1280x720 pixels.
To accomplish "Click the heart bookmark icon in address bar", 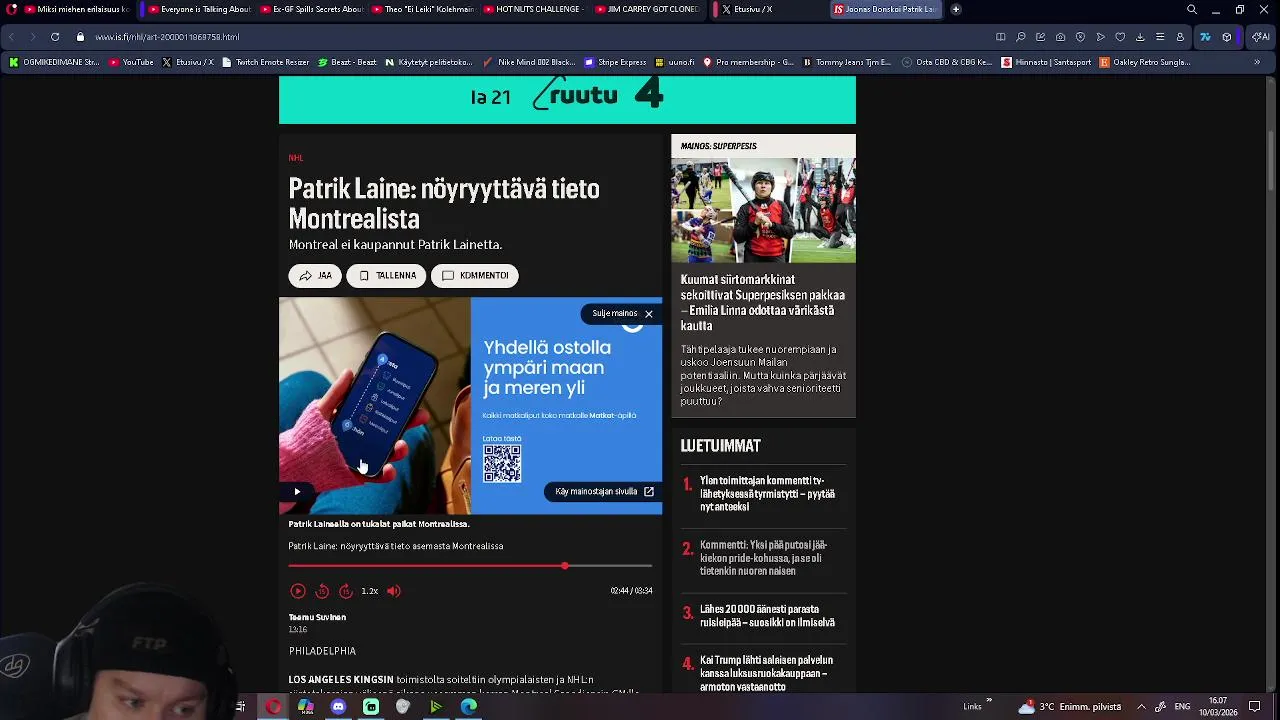I will 1120,37.
